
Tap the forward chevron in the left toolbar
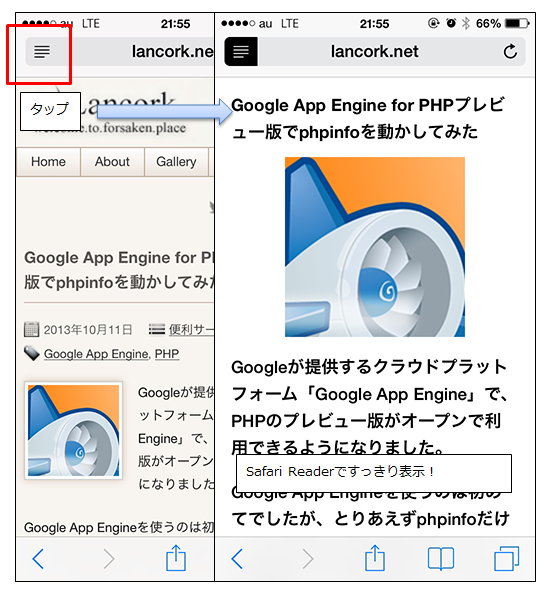(x=109, y=559)
